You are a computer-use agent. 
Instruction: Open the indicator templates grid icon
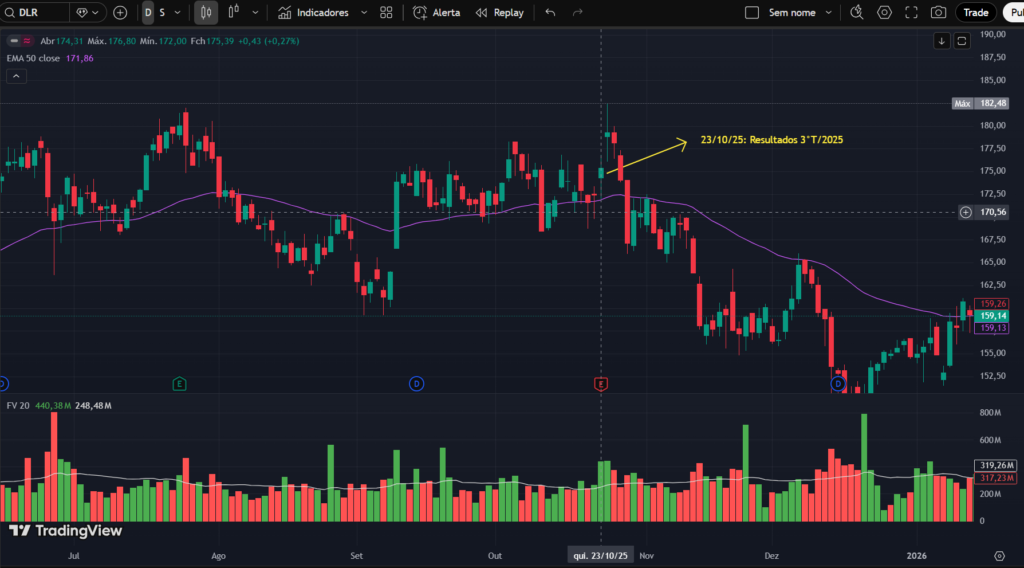pyautogui.click(x=386, y=12)
